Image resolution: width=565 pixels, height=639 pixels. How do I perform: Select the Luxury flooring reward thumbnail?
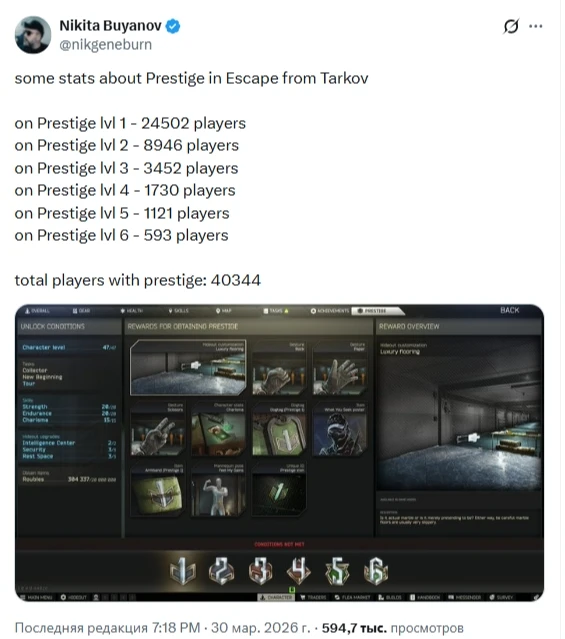(x=188, y=368)
